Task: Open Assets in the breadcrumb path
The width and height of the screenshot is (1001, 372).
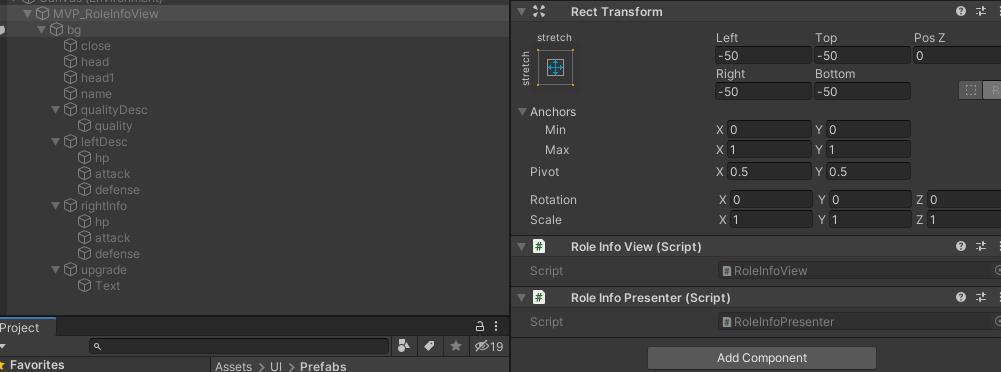Action: tap(233, 366)
